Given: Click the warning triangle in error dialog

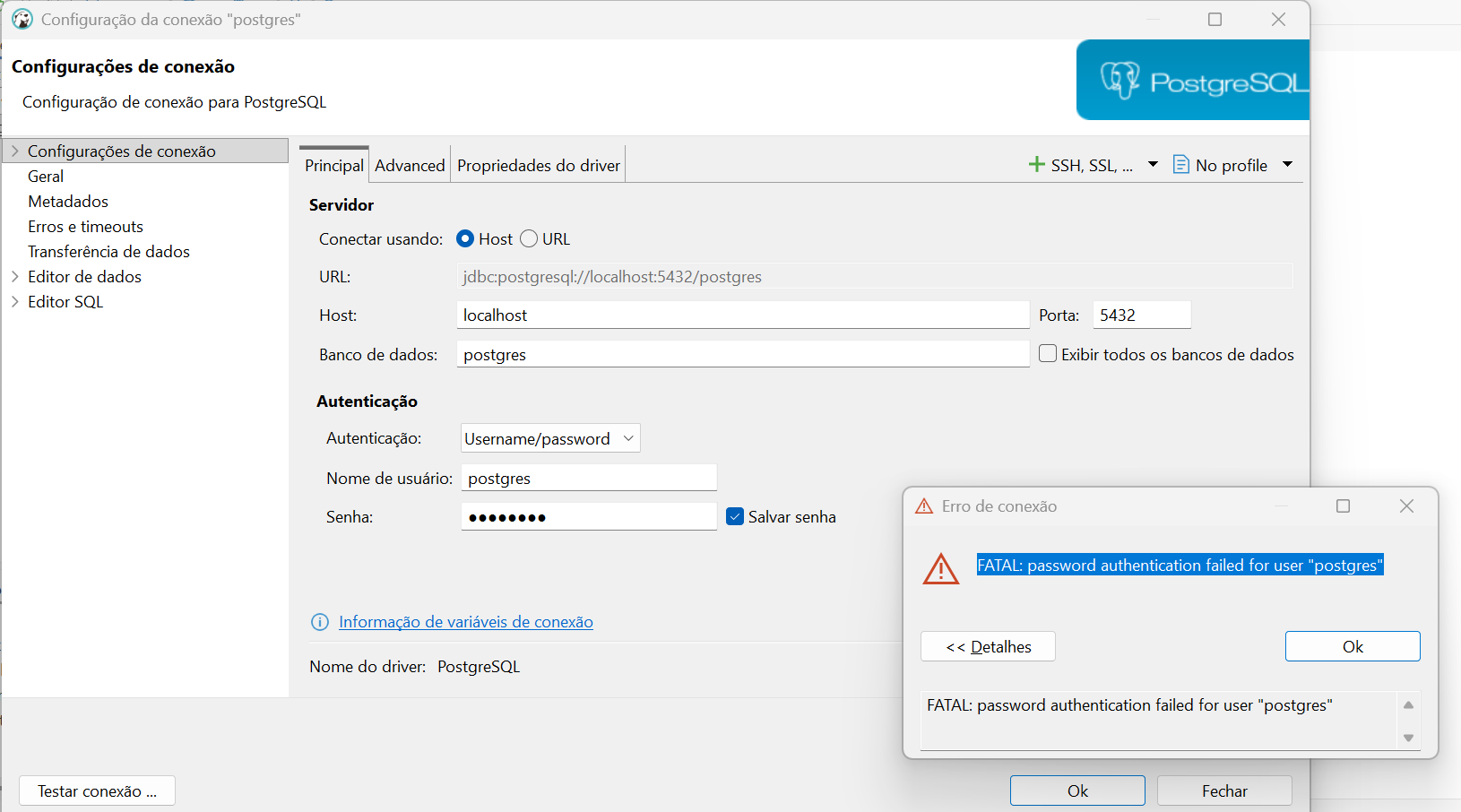Looking at the screenshot, I should [941, 569].
